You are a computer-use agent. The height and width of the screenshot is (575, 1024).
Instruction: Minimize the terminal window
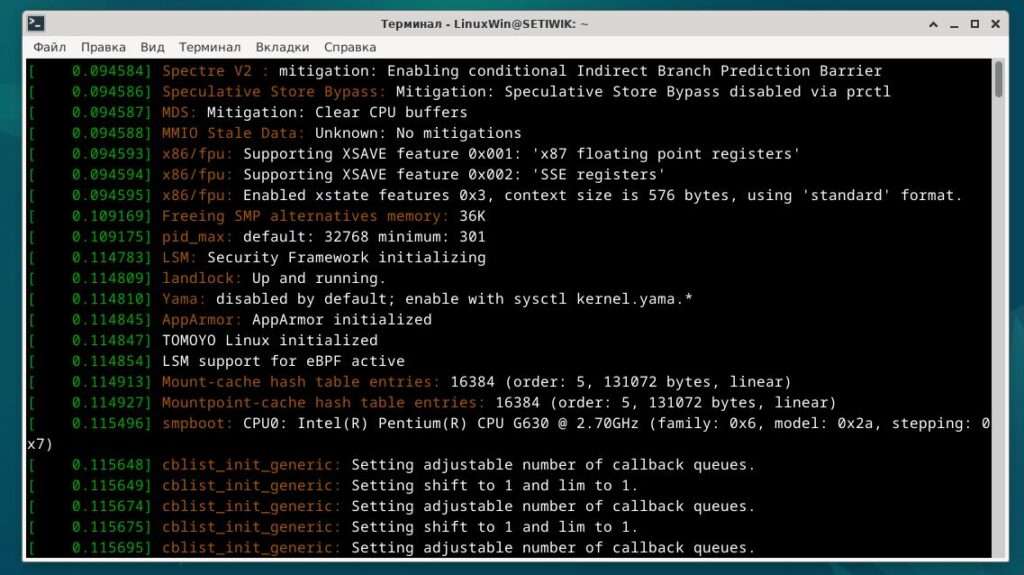(954, 24)
